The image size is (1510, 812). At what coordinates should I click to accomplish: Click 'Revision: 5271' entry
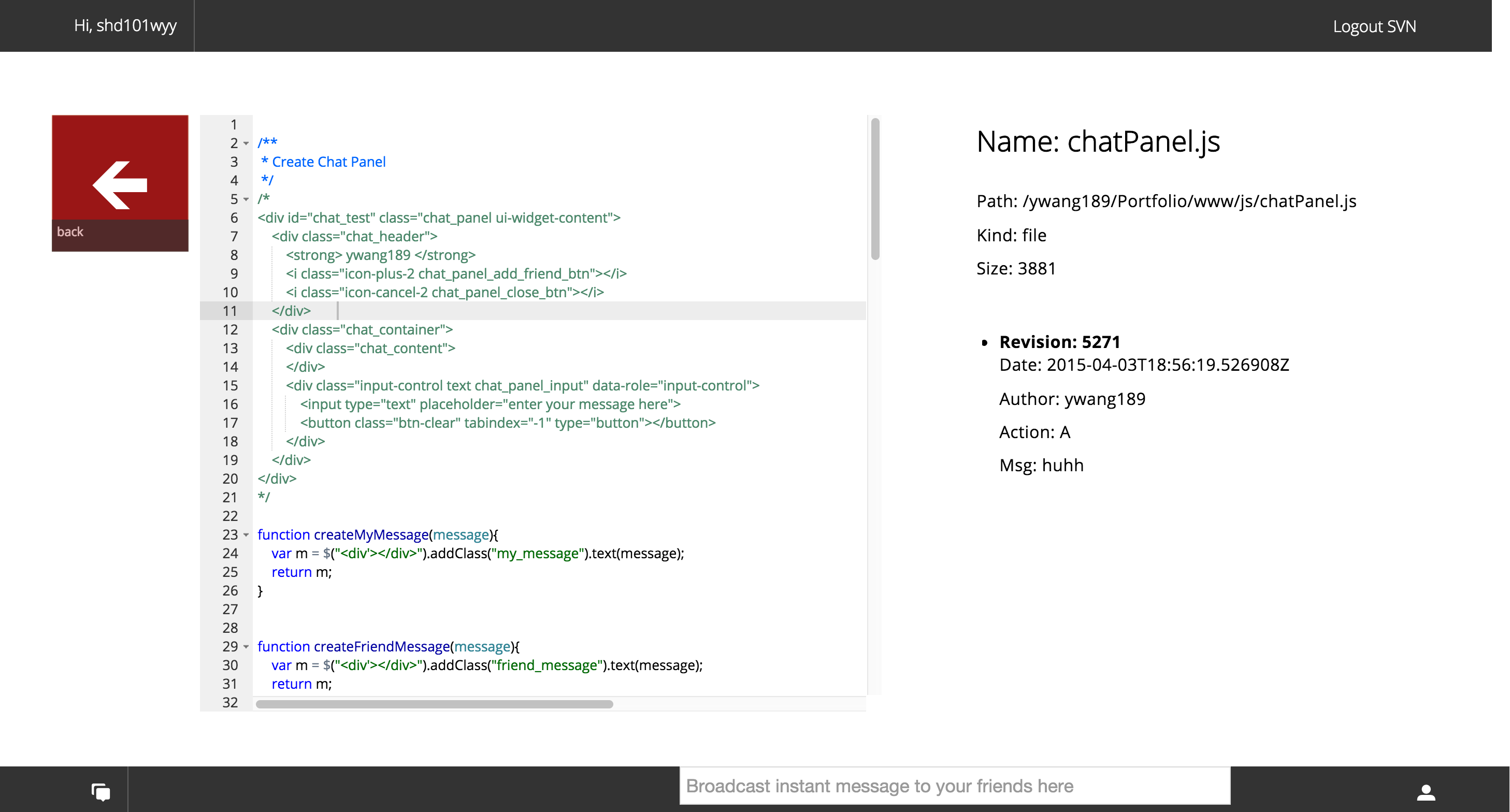(1059, 342)
